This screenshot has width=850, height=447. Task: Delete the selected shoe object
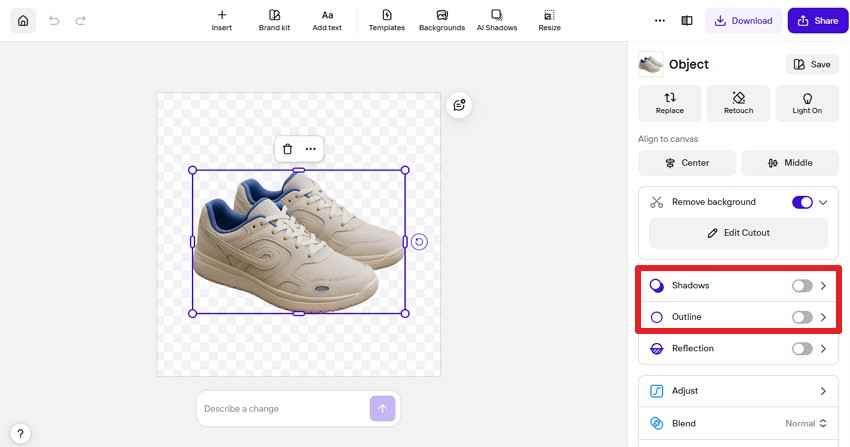(287, 149)
